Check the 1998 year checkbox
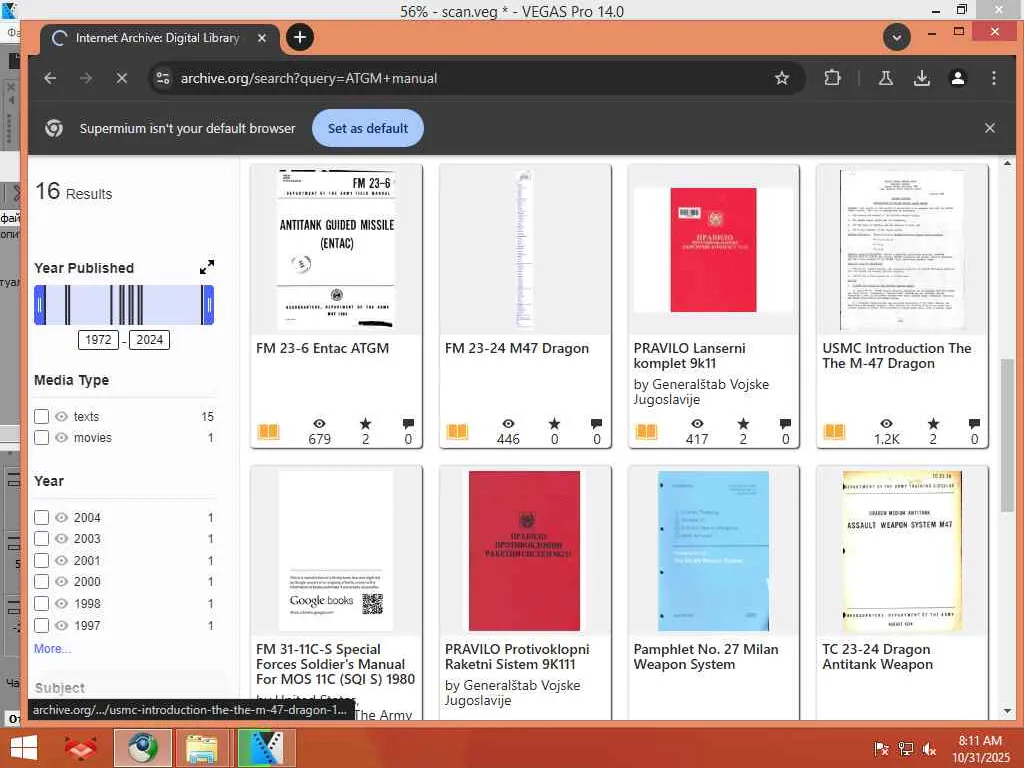1024x768 pixels. pos(41,603)
